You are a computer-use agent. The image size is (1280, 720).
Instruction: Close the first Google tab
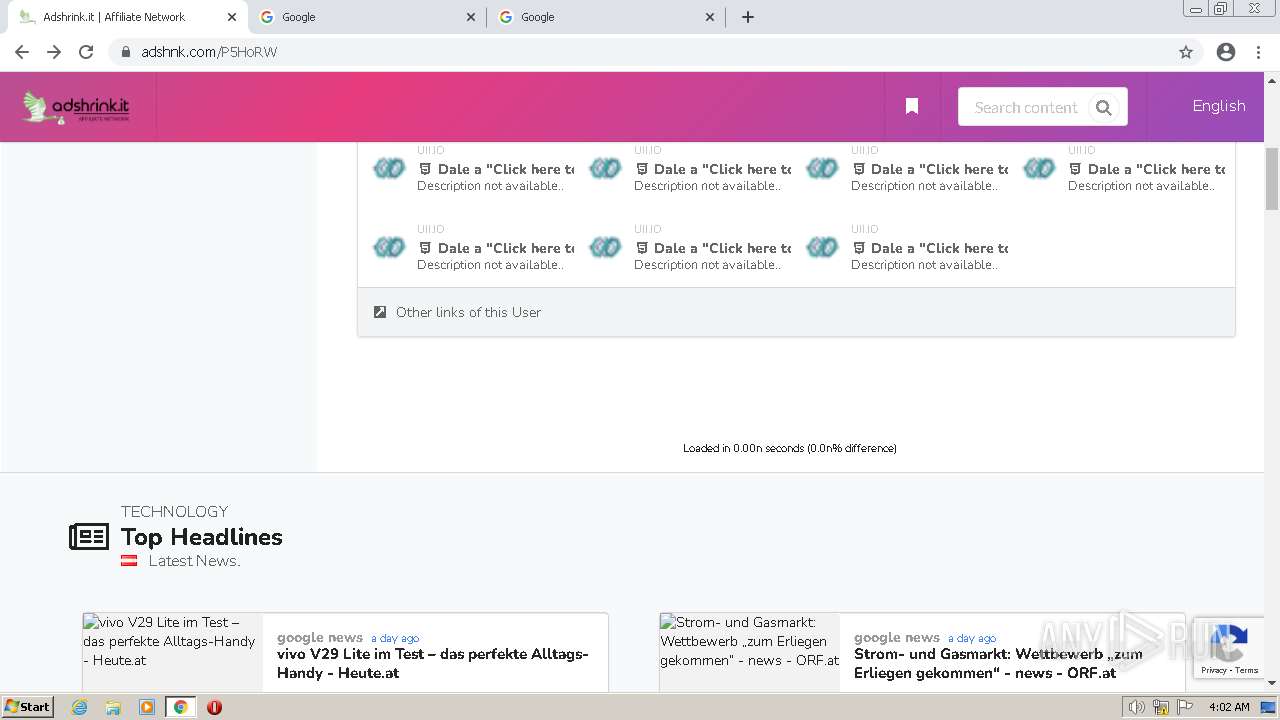[x=471, y=17]
